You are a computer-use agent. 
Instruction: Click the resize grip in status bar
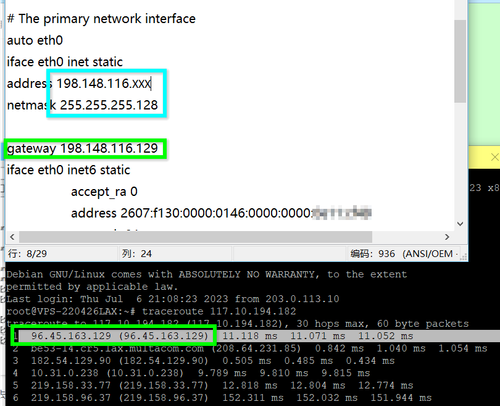click(463, 256)
